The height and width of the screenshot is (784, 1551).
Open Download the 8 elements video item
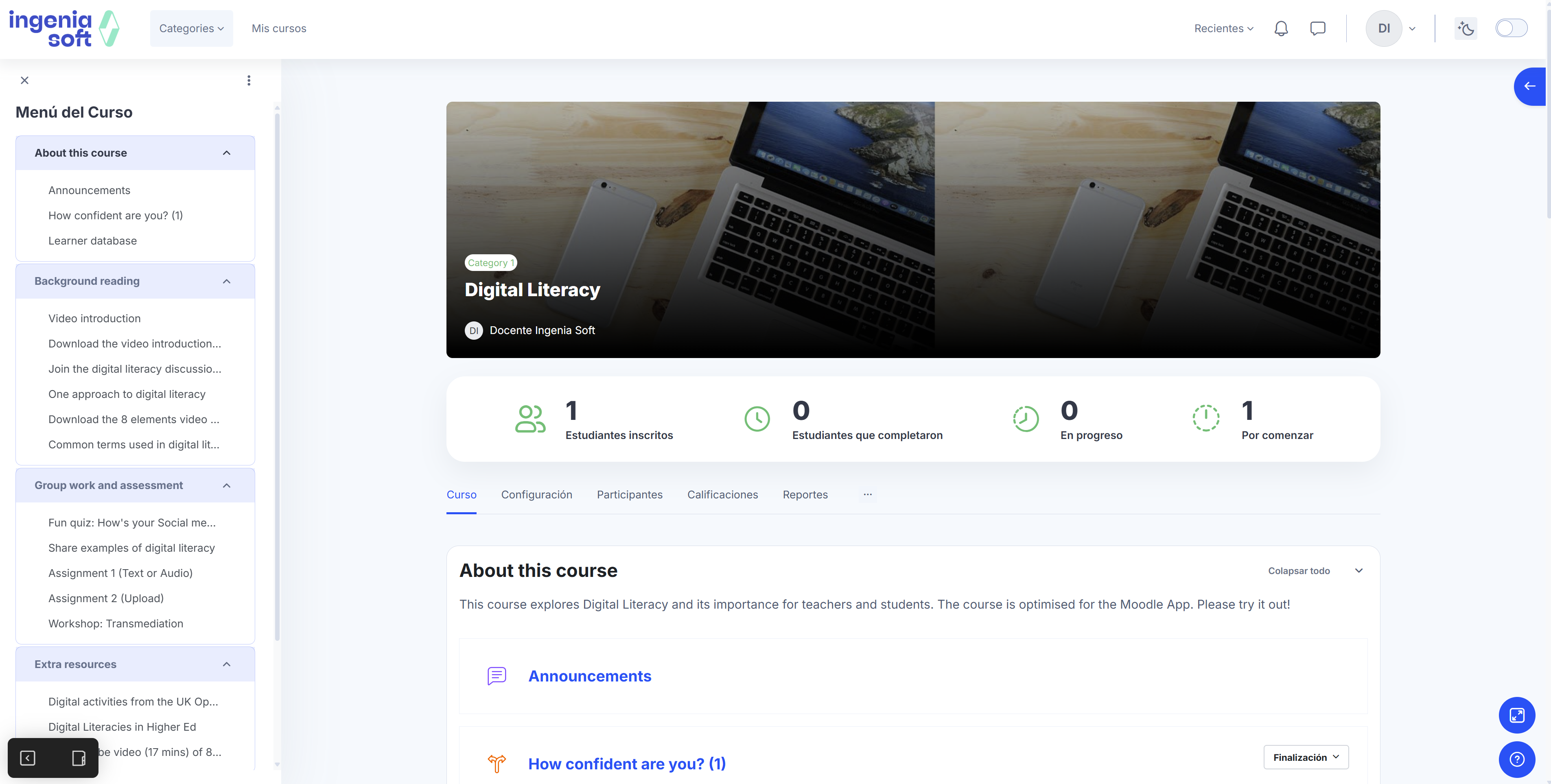[133, 419]
